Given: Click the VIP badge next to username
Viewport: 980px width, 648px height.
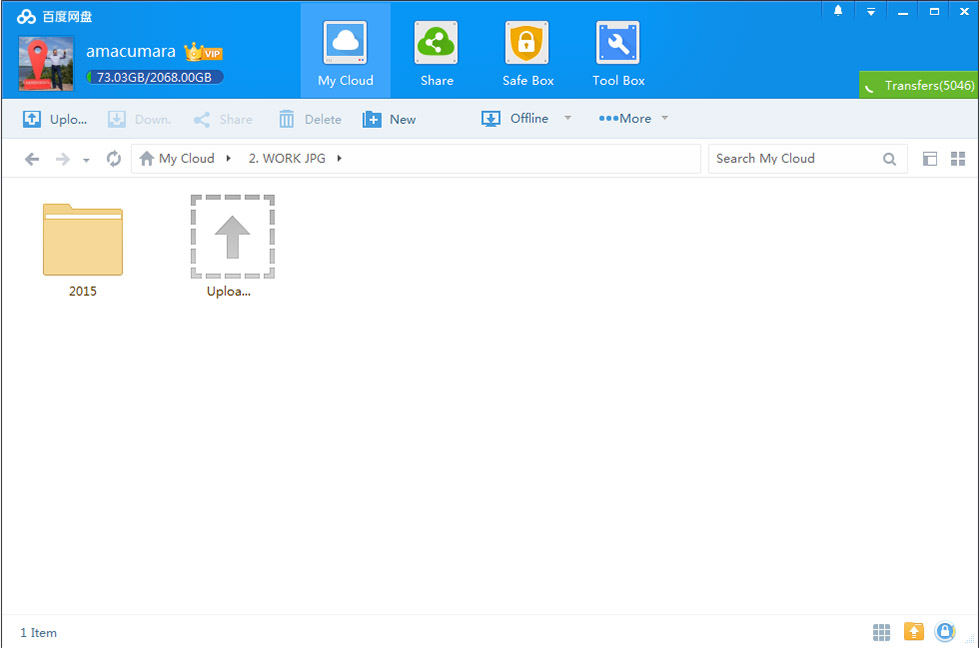Looking at the screenshot, I should pos(203,51).
